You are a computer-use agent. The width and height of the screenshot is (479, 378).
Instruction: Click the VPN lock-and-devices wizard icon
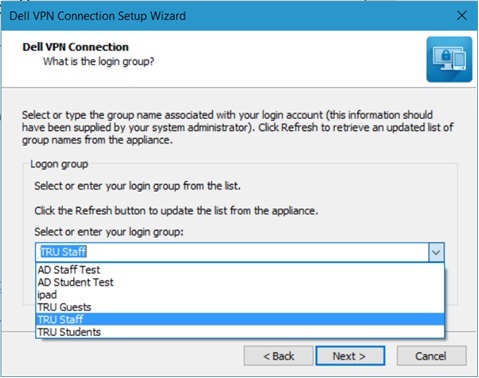click(449, 59)
